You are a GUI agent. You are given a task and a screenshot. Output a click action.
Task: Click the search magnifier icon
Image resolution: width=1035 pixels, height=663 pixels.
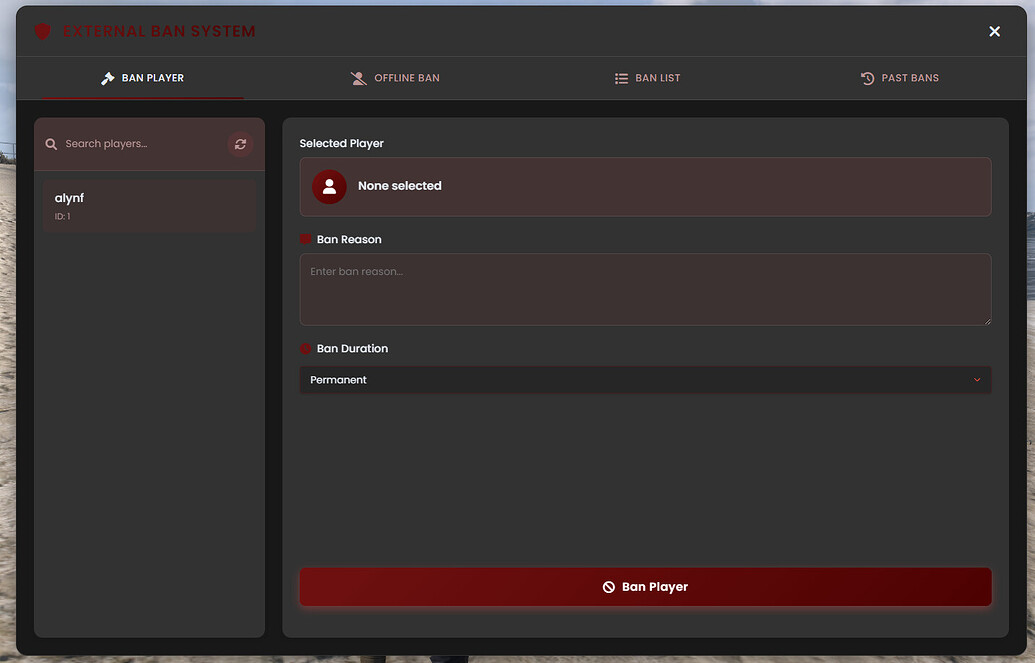pyautogui.click(x=51, y=143)
